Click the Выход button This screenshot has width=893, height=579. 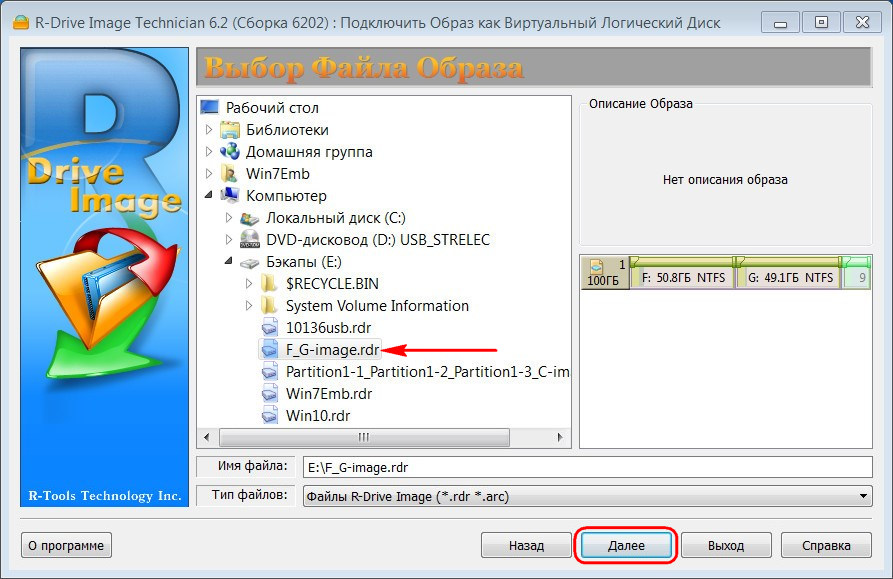pyautogui.click(x=726, y=545)
